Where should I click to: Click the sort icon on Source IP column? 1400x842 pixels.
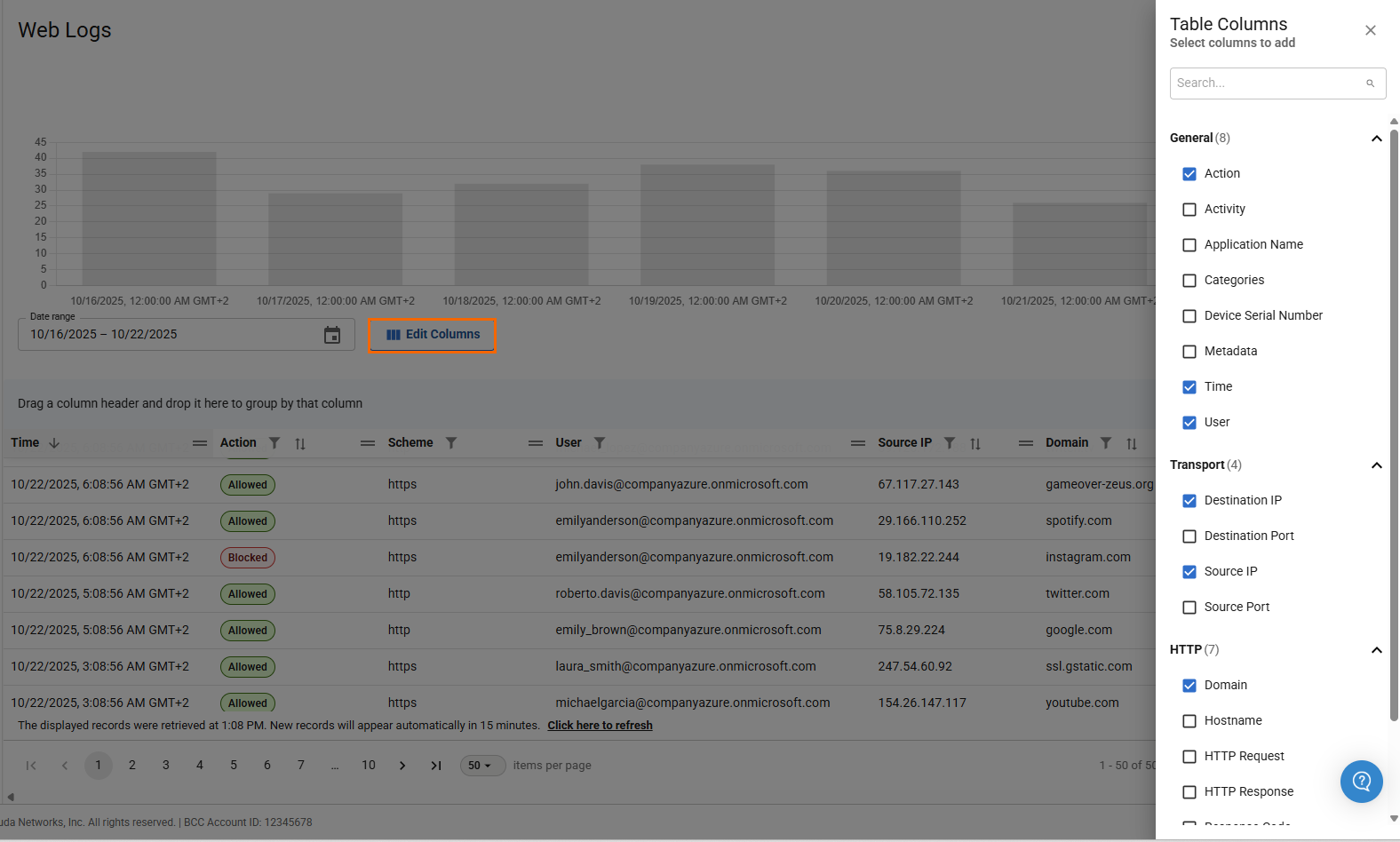975,444
